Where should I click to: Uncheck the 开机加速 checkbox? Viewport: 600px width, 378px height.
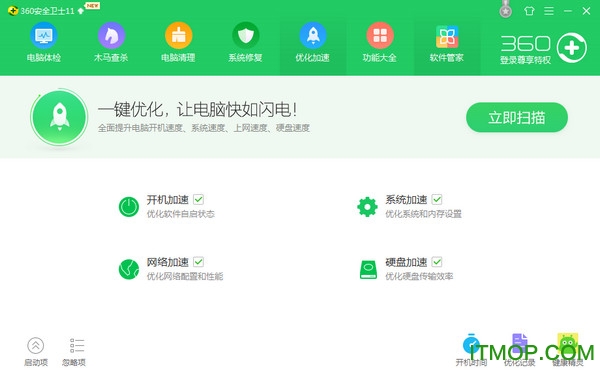pos(198,199)
